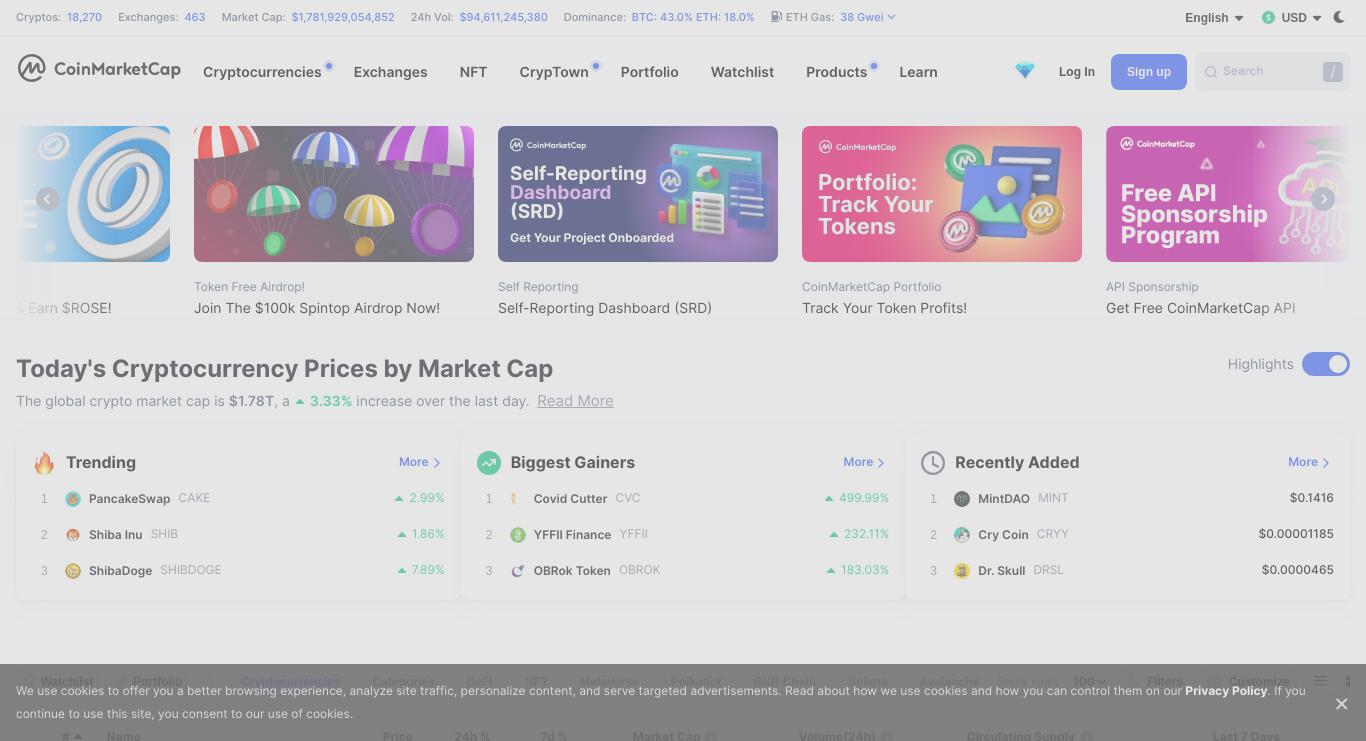
Task: Click the Exchanges 463 link
Action: click(195, 17)
